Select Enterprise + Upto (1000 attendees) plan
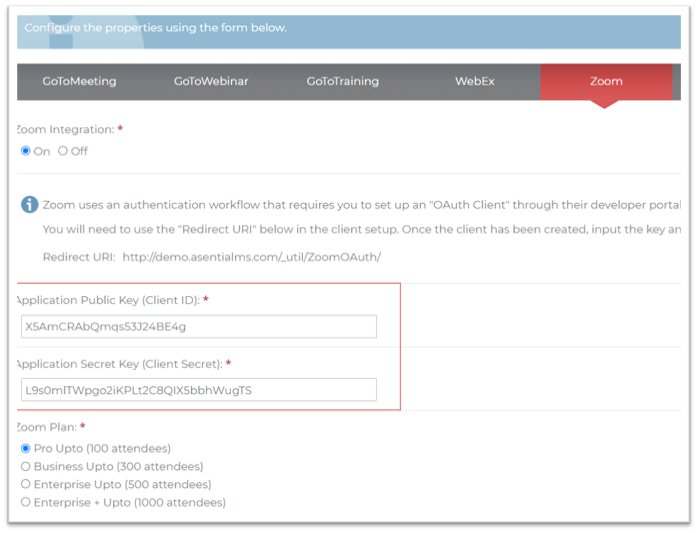The width and height of the screenshot is (698, 533). (26, 502)
